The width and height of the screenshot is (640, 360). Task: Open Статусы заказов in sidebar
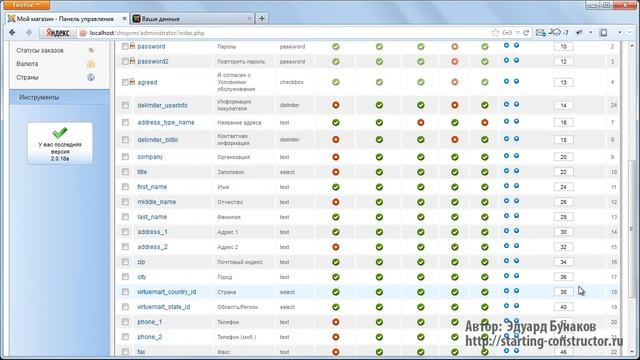tap(40, 51)
